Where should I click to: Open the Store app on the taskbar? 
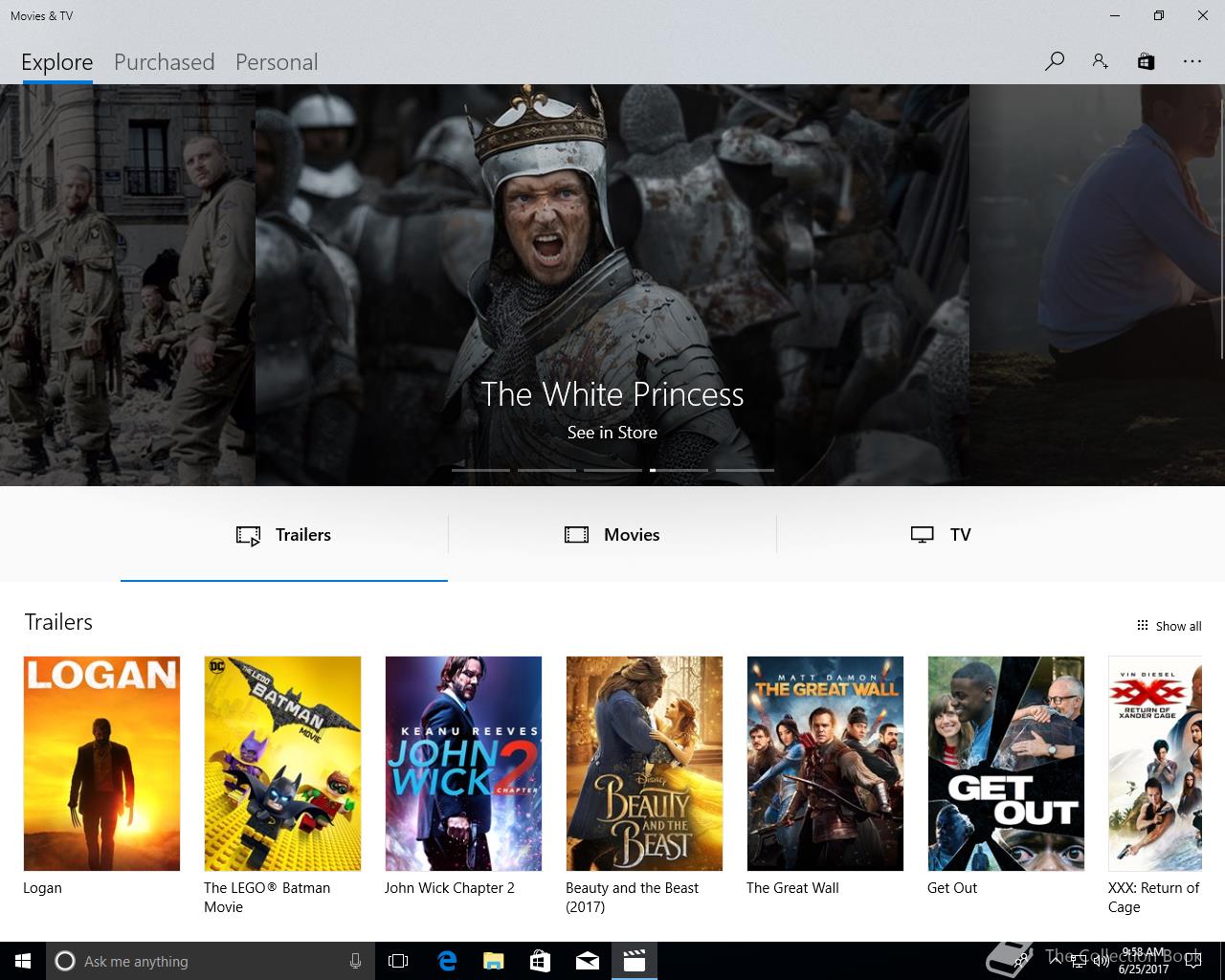coord(541,961)
